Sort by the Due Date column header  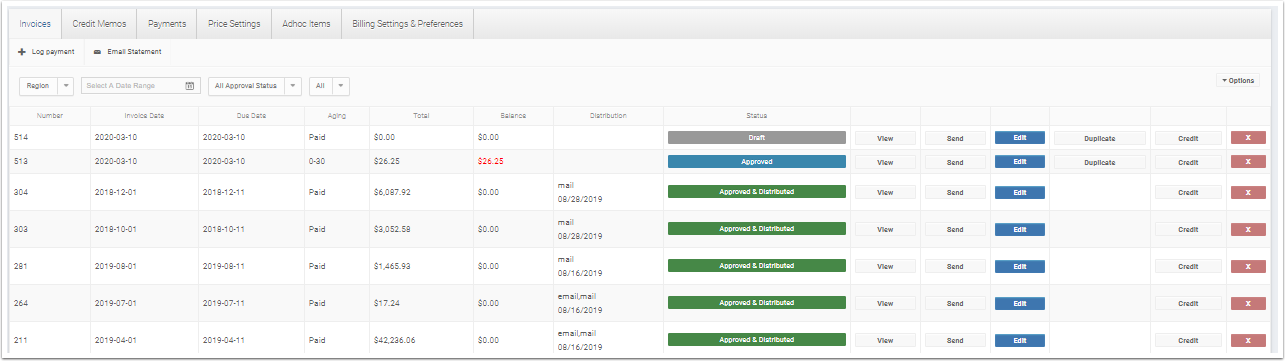[x=252, y=116]
